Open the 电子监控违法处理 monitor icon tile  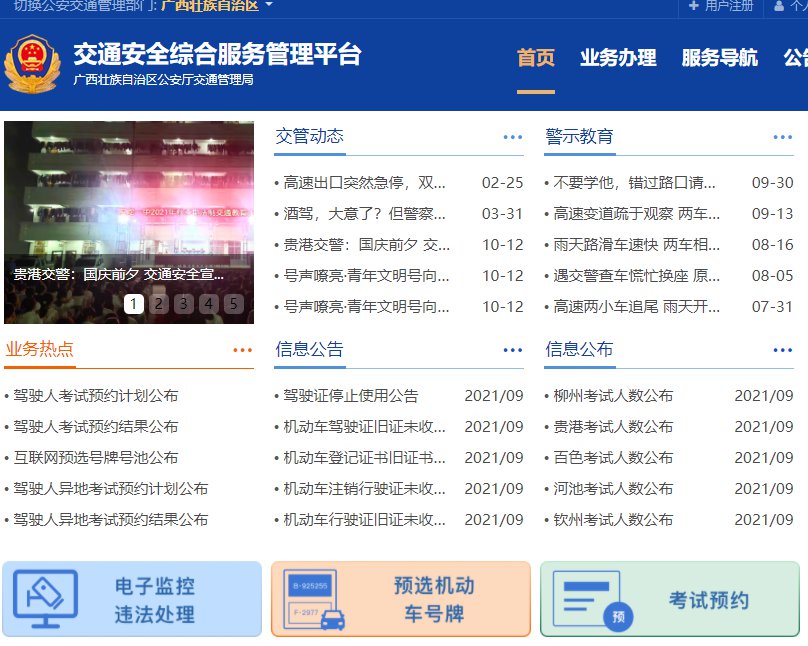(132, 600)
